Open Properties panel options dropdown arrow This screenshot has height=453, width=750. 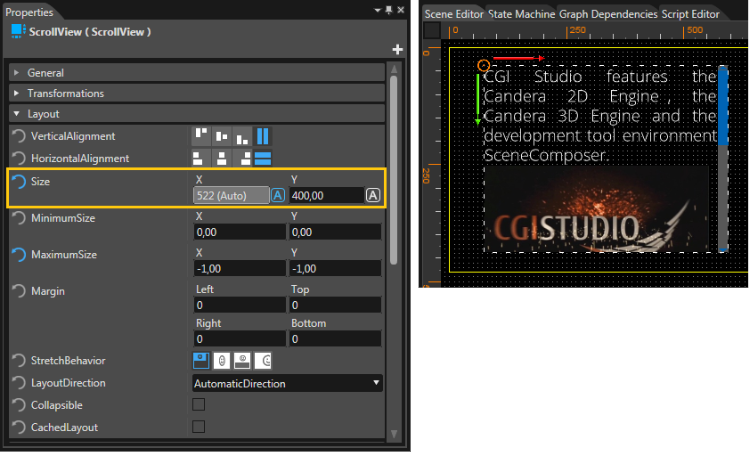click(x=377, y=10)
